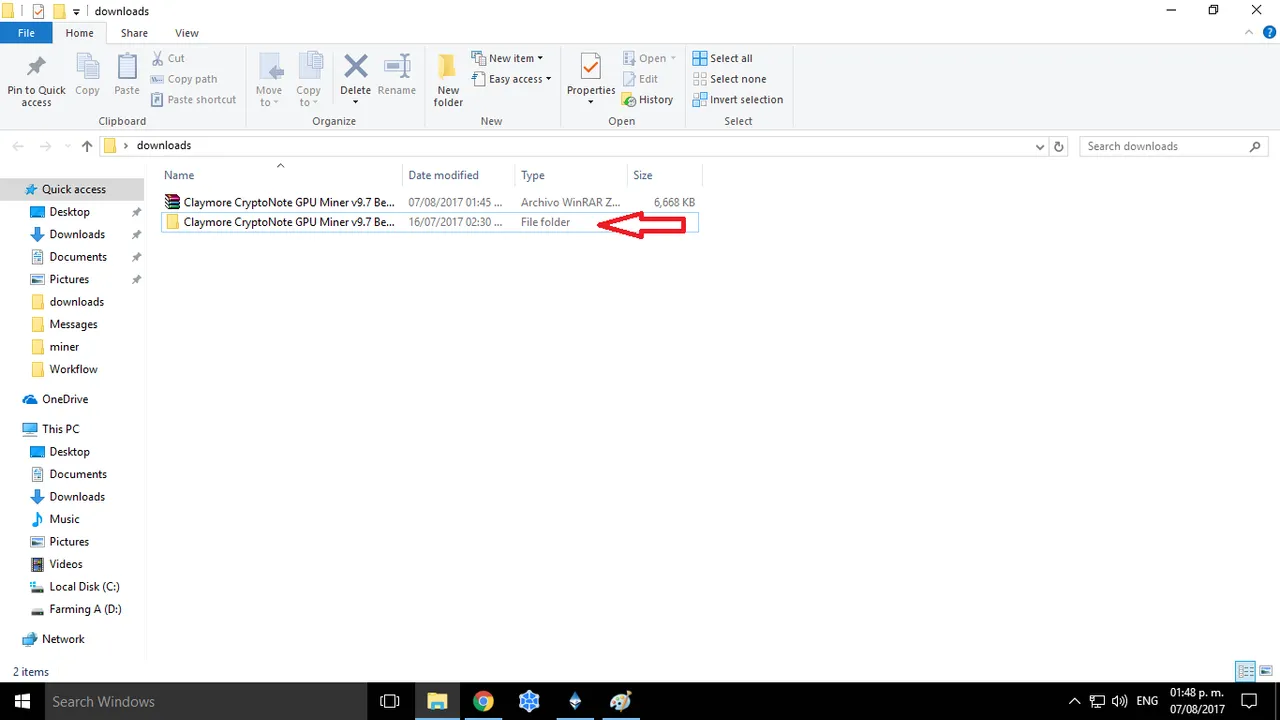1280x720 pixels.
Task: Switch to the Share ribbon tab
Action: pyautogui.click(x=134, y=33)
